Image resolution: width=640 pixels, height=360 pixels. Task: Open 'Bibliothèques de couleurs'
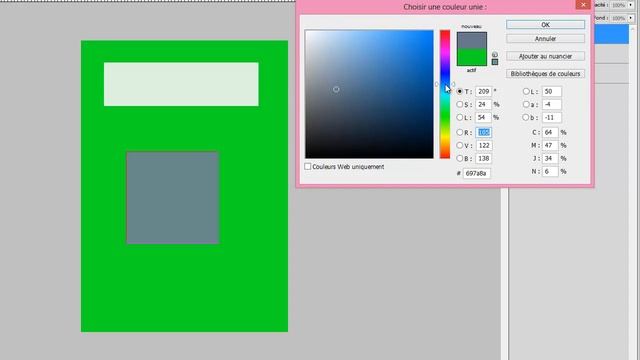545,74
